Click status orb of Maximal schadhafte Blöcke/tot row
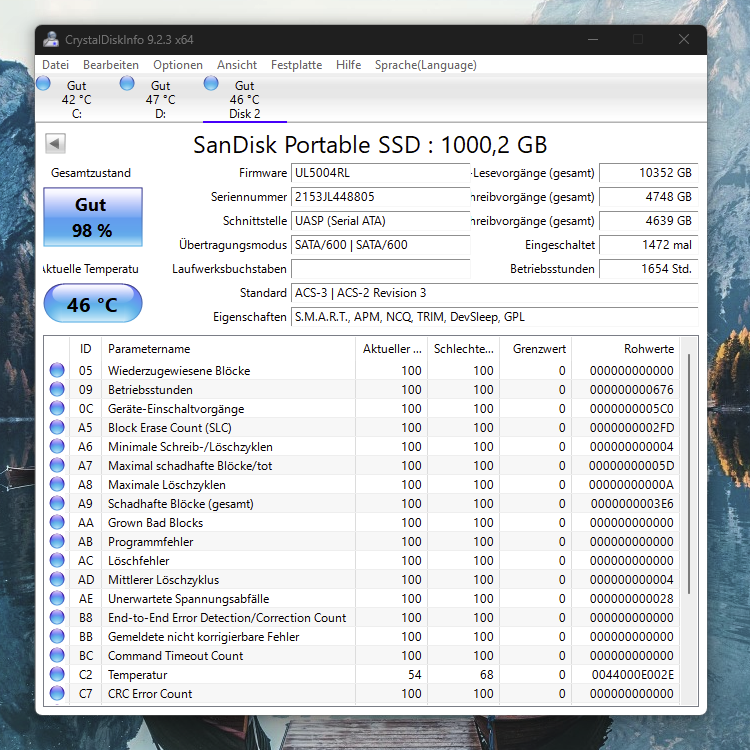The width and height of the screenshot is (750, 750). pos(57,465)
